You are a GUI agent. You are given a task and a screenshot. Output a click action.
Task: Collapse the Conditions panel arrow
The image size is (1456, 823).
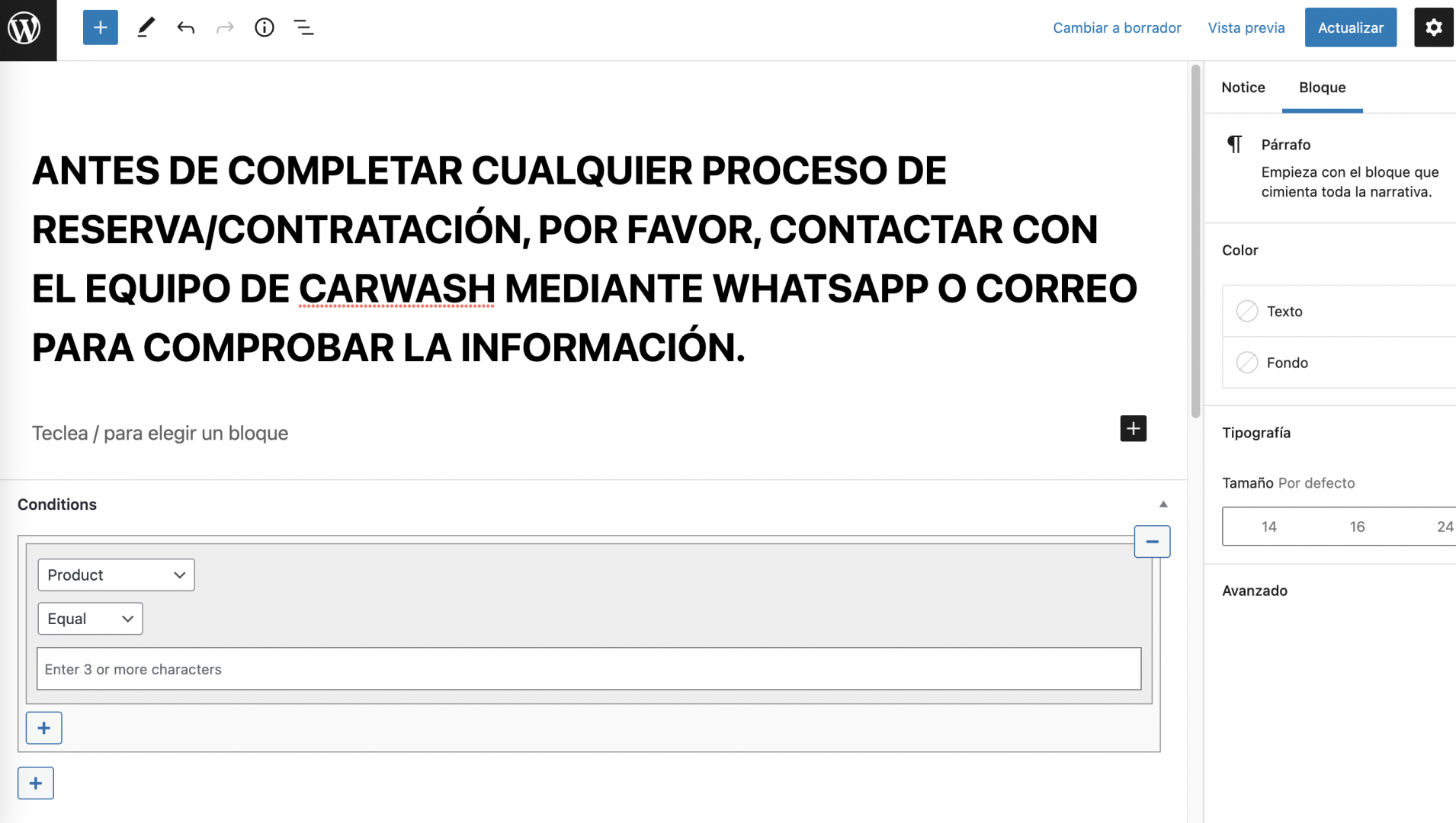pyautogui.click(x=1163, y=504)
